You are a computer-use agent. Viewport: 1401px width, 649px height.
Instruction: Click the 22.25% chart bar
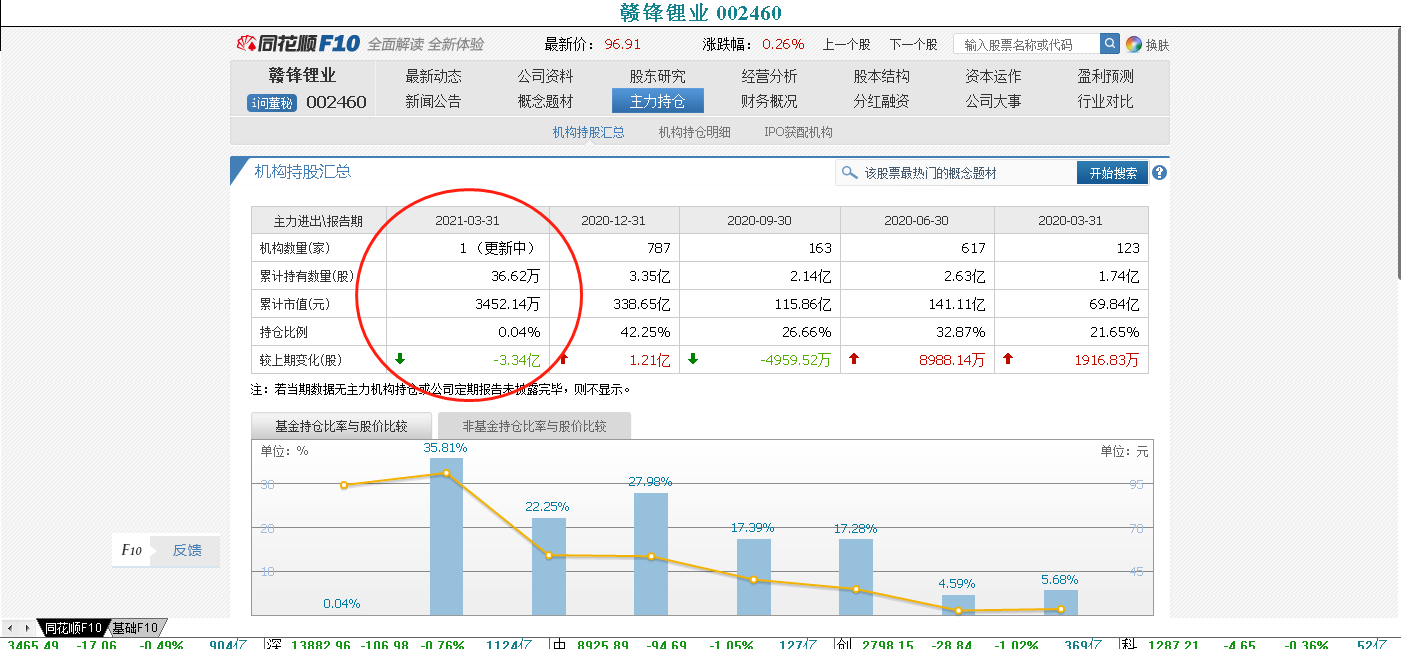[x=548, y=566]
